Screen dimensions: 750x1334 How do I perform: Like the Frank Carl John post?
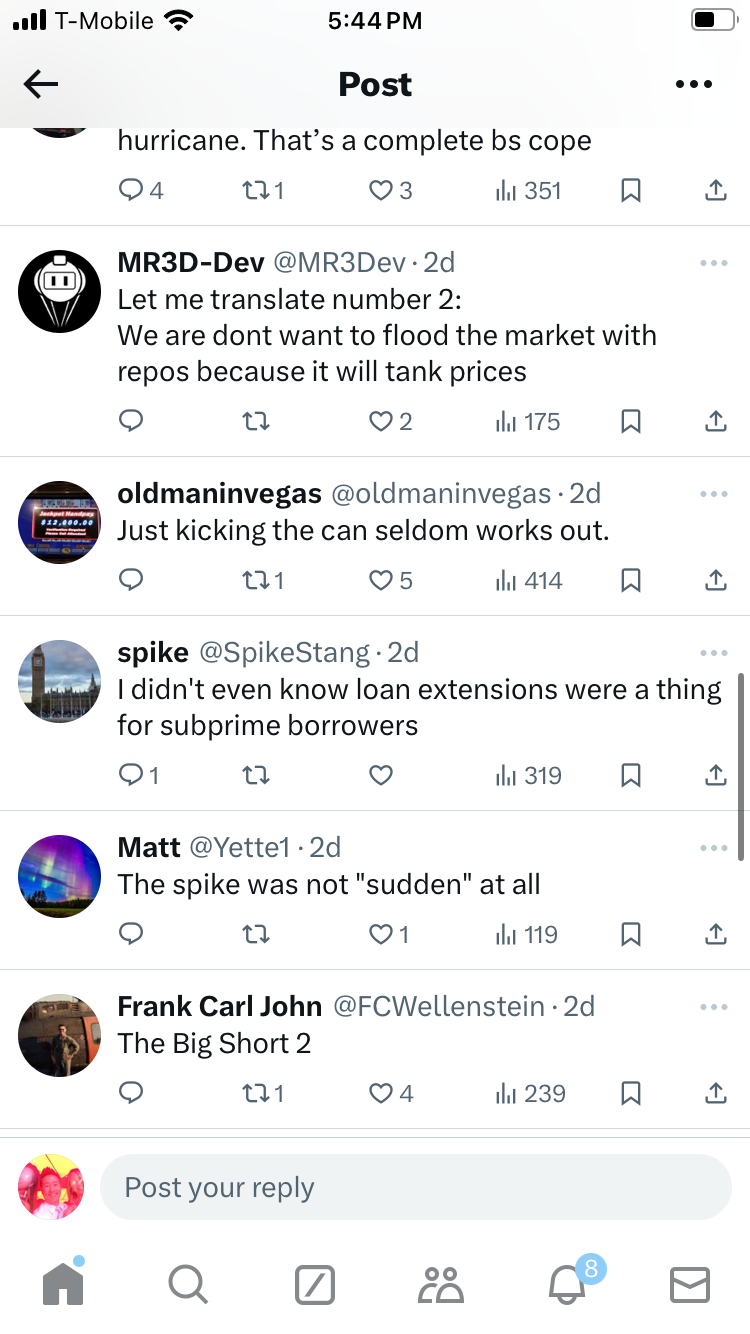coord(381,1094)
